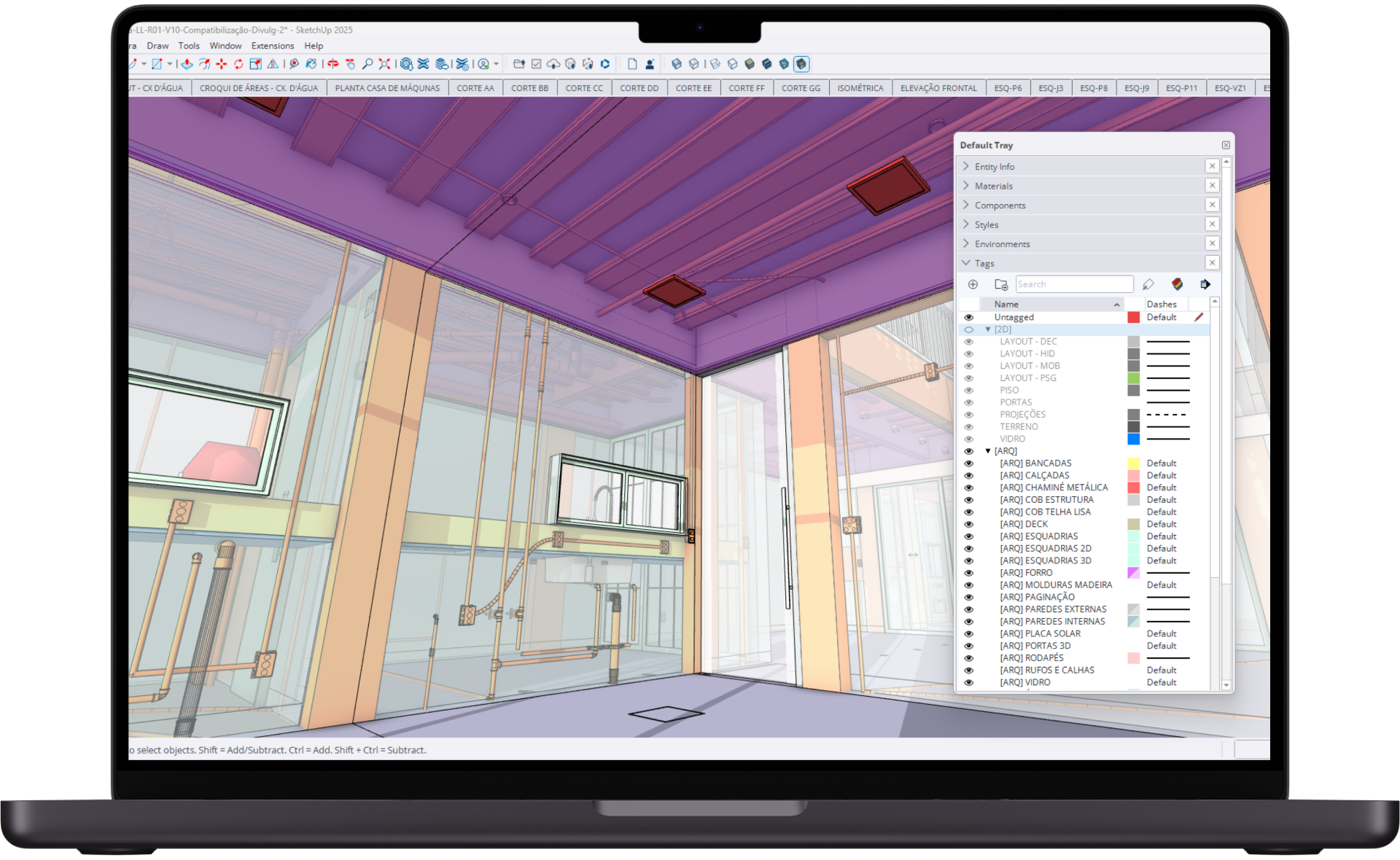
Task: Switch to CORTE AA scene tab
Action: pos(475,88)
